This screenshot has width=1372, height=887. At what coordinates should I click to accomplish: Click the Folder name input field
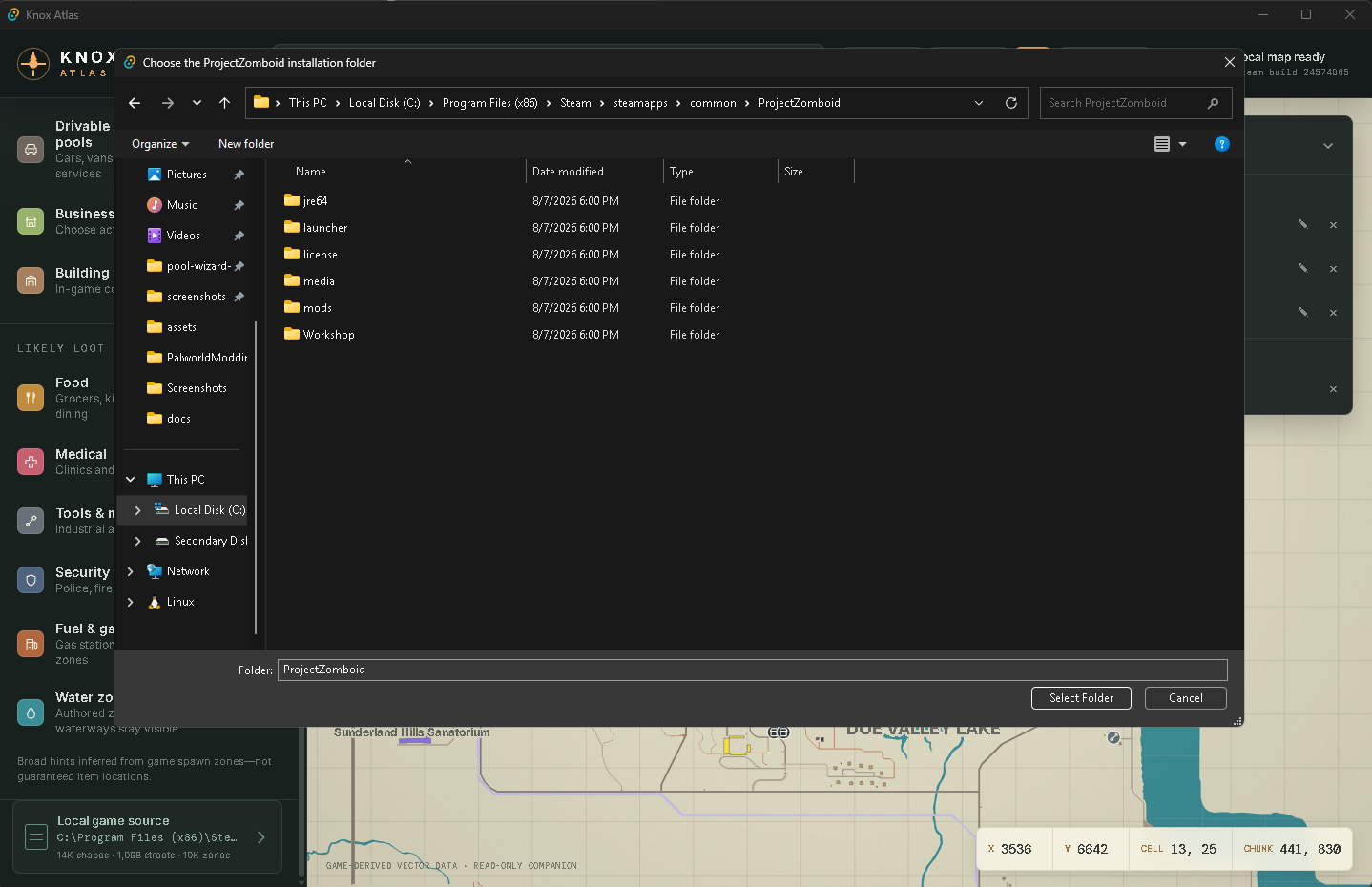(x=753, y=670)
